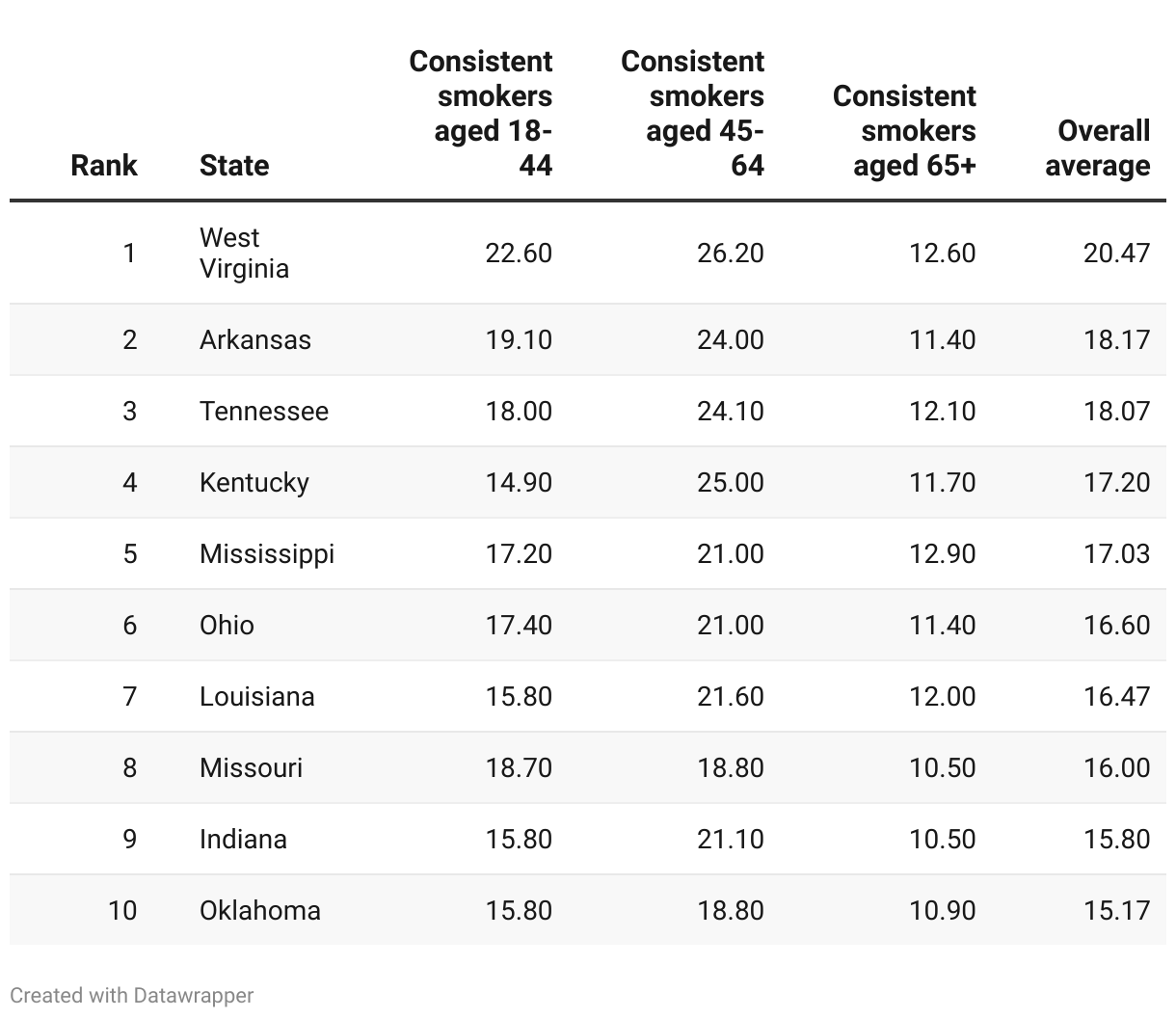
Task: Click the Rank column header
Action: [104, 165]
